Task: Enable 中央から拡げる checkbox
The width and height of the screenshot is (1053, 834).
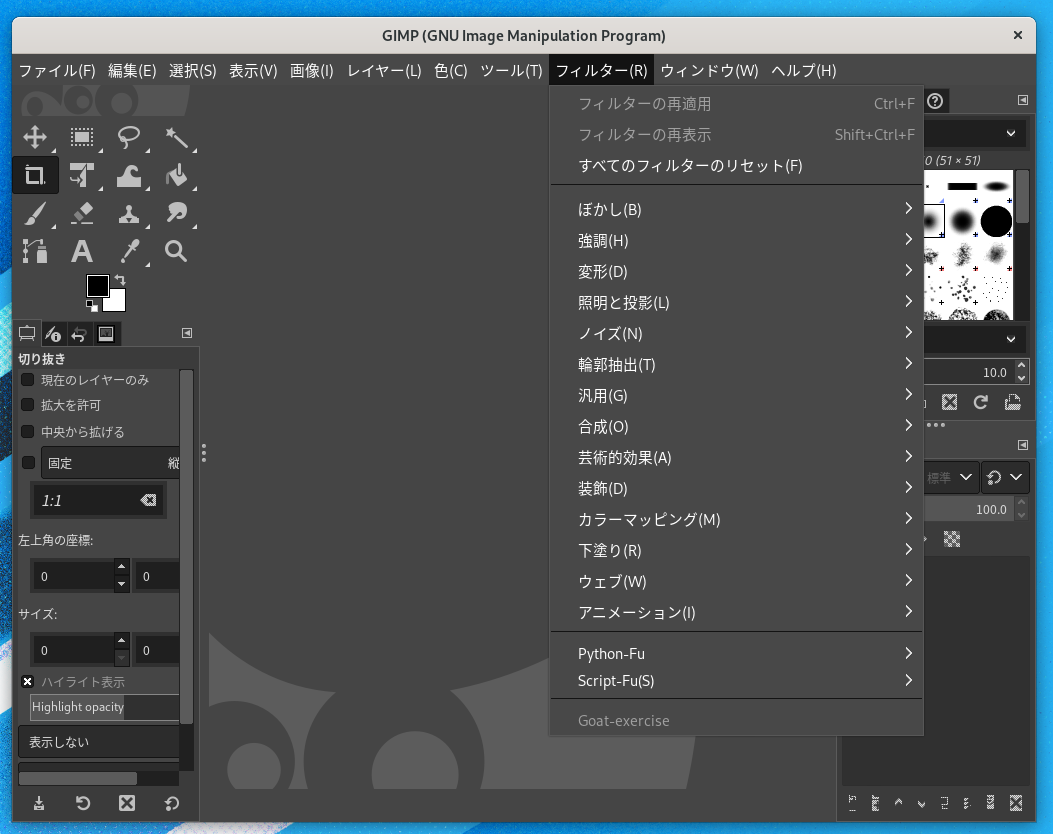Action: tap(28, 432)
